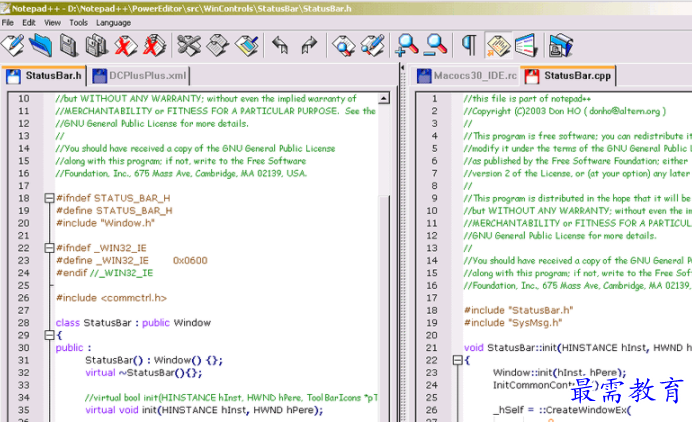Switch to the StatusBar.cpp tab

569,76
